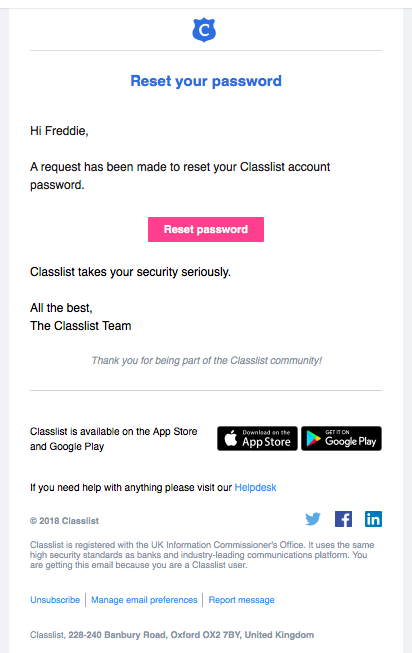Screen dimensions: 412x653
Task: Click the pink Reset password button
Action: (206, 229)
